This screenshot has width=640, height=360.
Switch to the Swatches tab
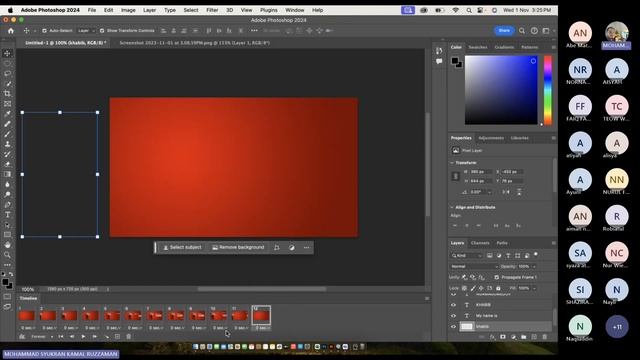[x=478, y=47]
